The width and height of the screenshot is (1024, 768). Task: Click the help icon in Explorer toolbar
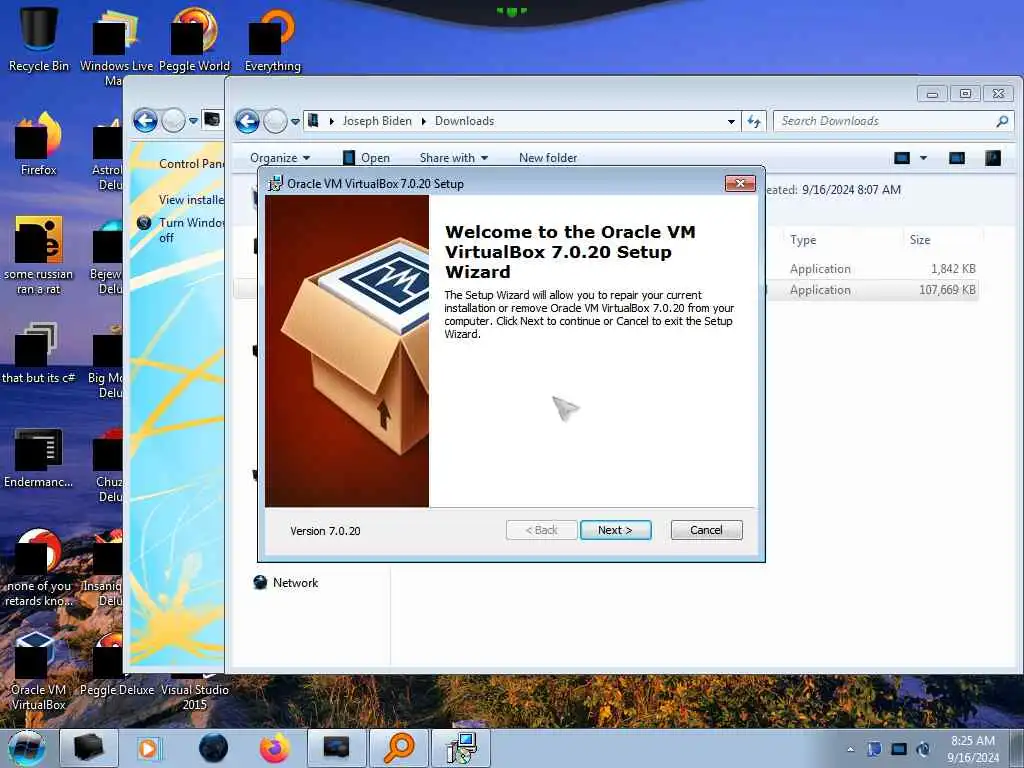tap(993, 158)
